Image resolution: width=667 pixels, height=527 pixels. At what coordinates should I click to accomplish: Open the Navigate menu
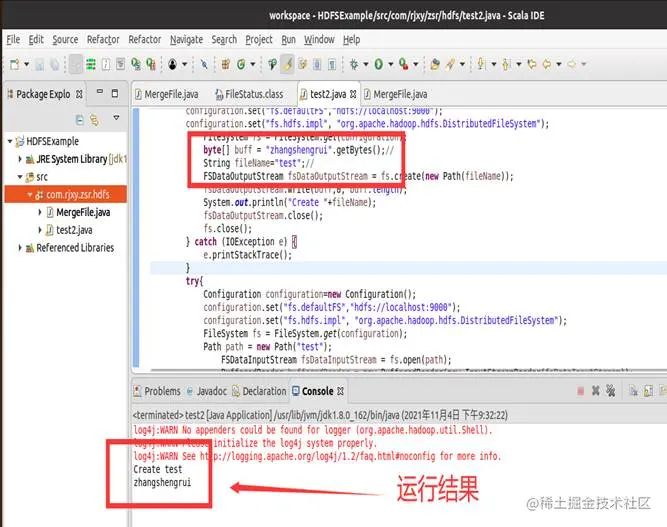pos(186,40)
